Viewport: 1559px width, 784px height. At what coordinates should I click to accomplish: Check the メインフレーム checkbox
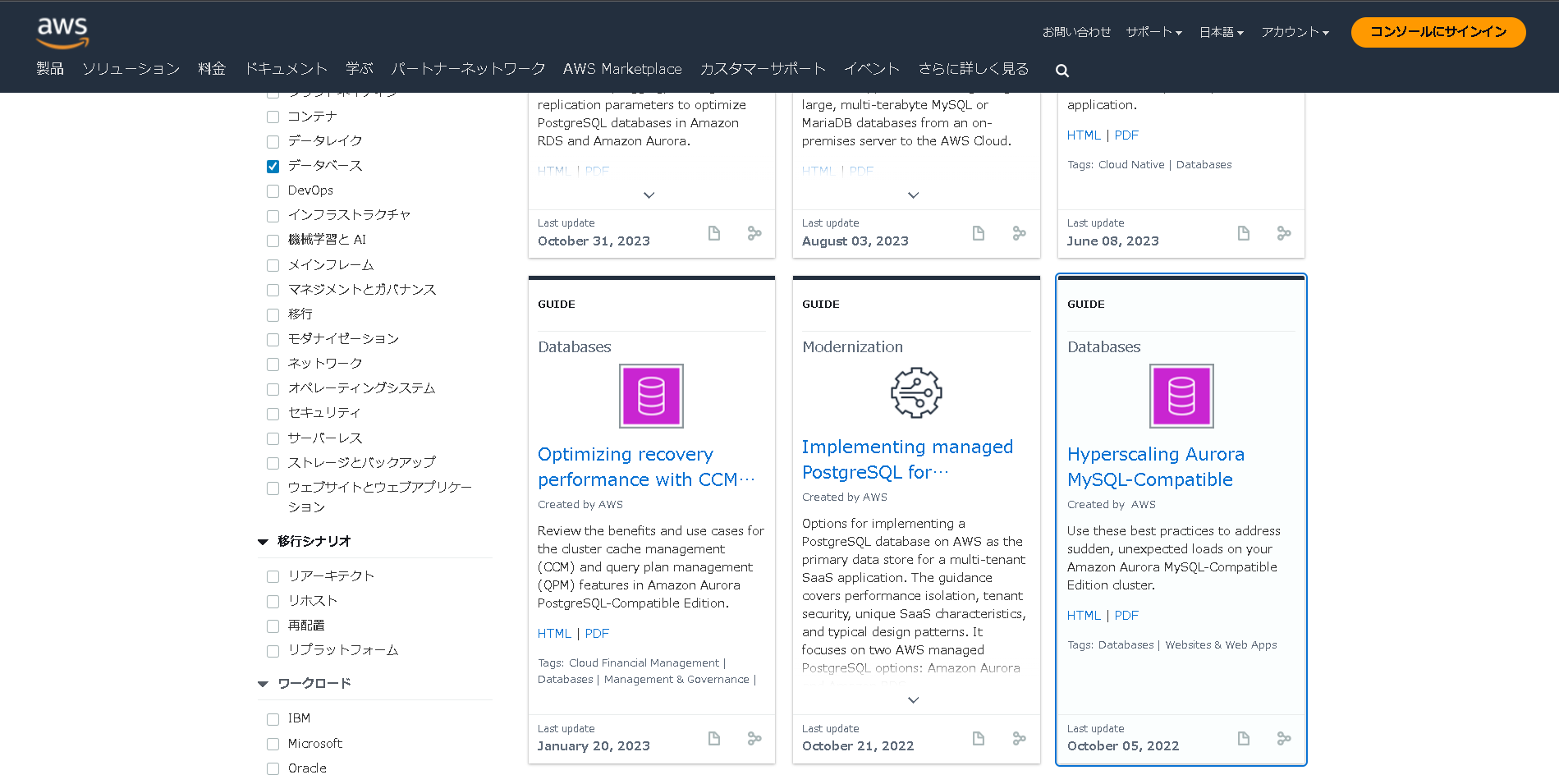pos(273,266)
